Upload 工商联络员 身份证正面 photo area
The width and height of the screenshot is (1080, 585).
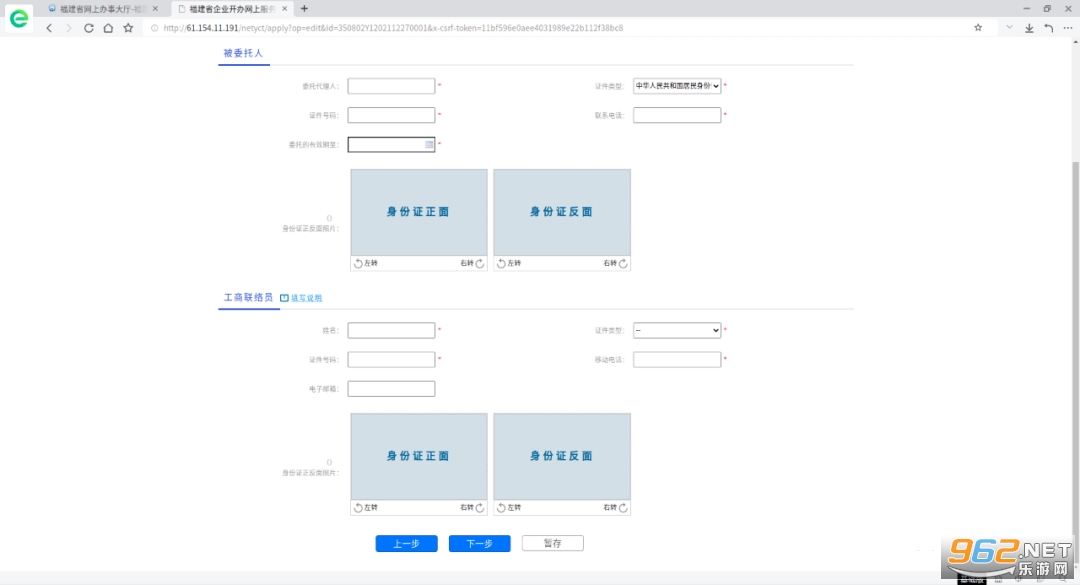click(x=419, y=456)
